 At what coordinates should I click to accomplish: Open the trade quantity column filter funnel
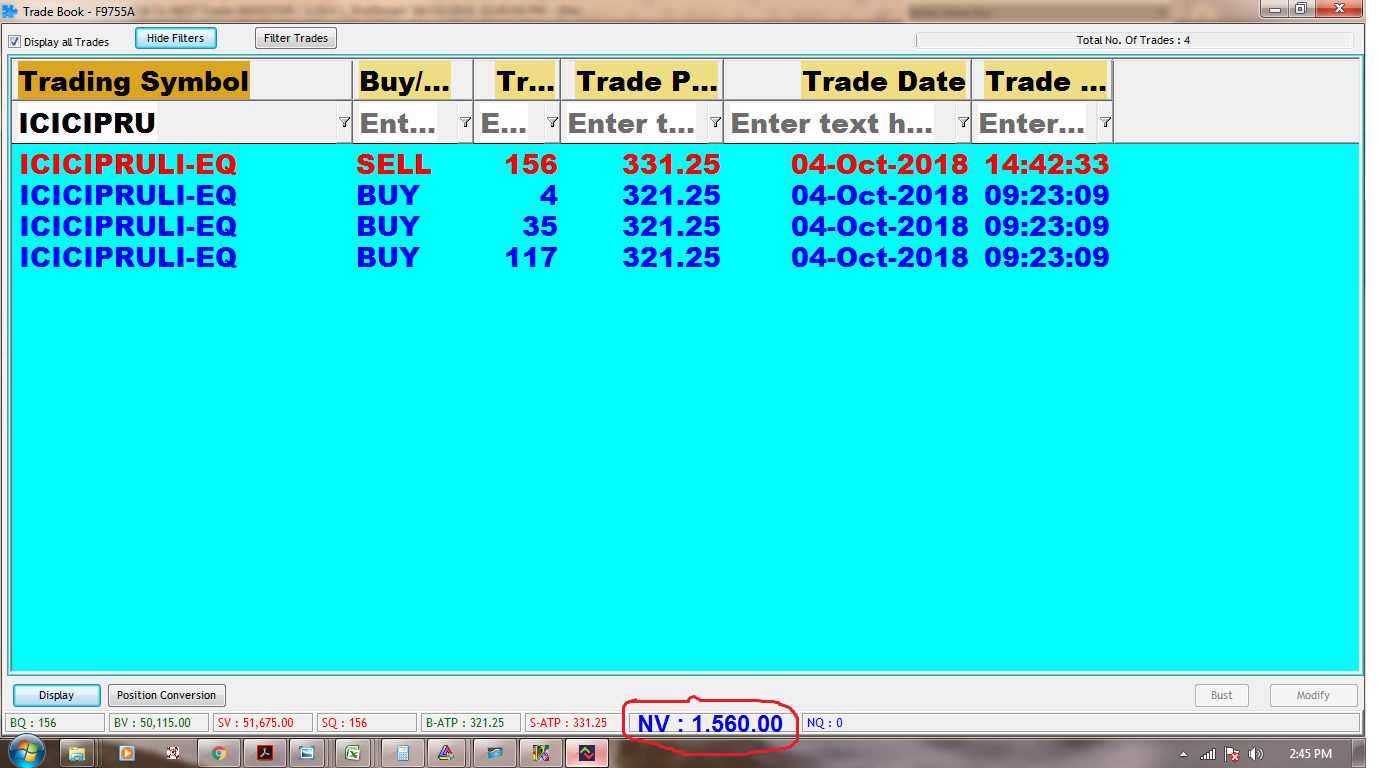[552, 122]
